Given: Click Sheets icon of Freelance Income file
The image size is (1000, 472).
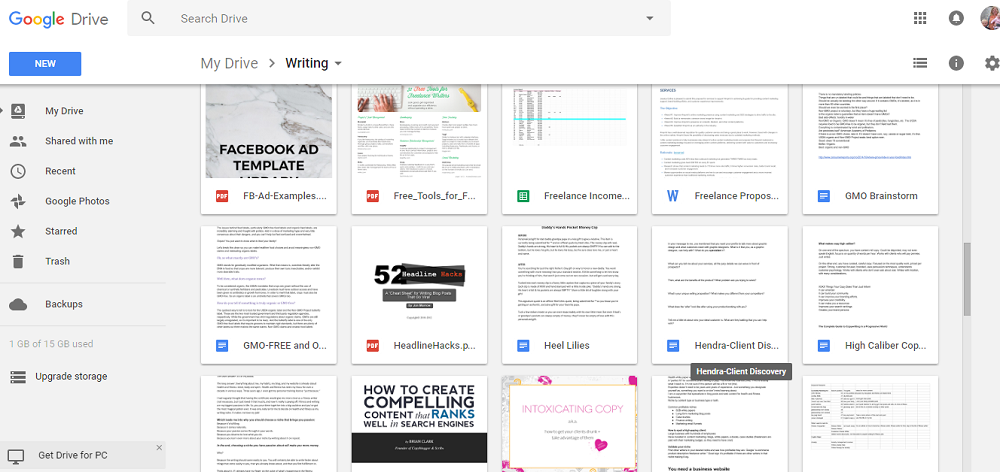Looking at the screenshot, I should pyautogui.click(x=523, y=196).
